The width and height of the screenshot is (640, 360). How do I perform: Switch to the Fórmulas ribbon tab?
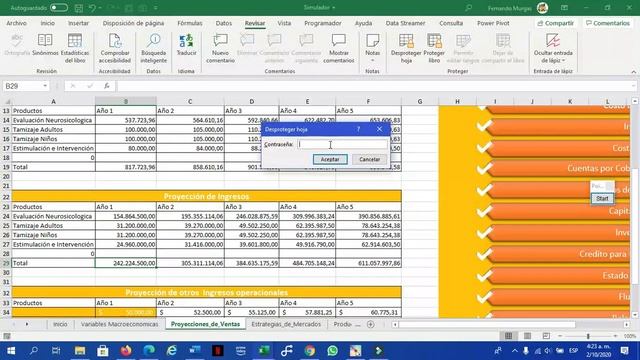click(x=190, y=23)
